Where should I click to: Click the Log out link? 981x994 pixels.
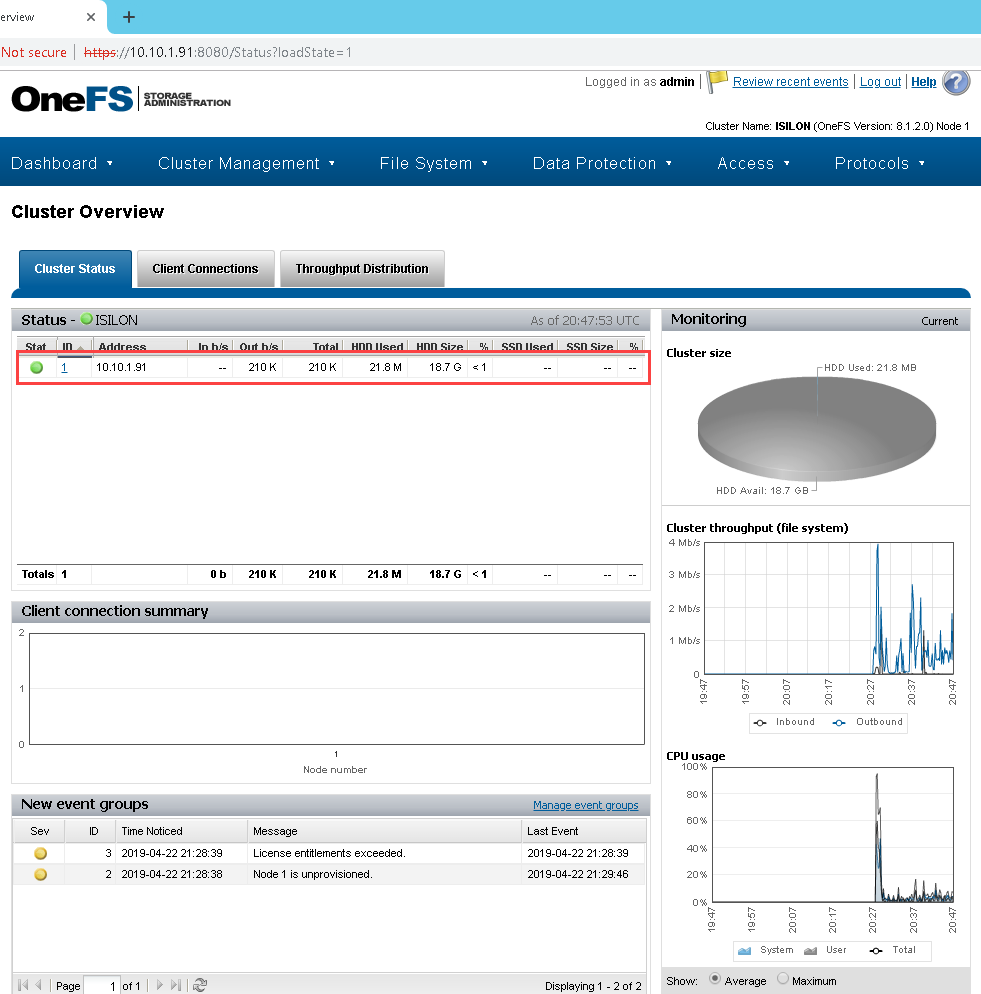tap(880, 82)
